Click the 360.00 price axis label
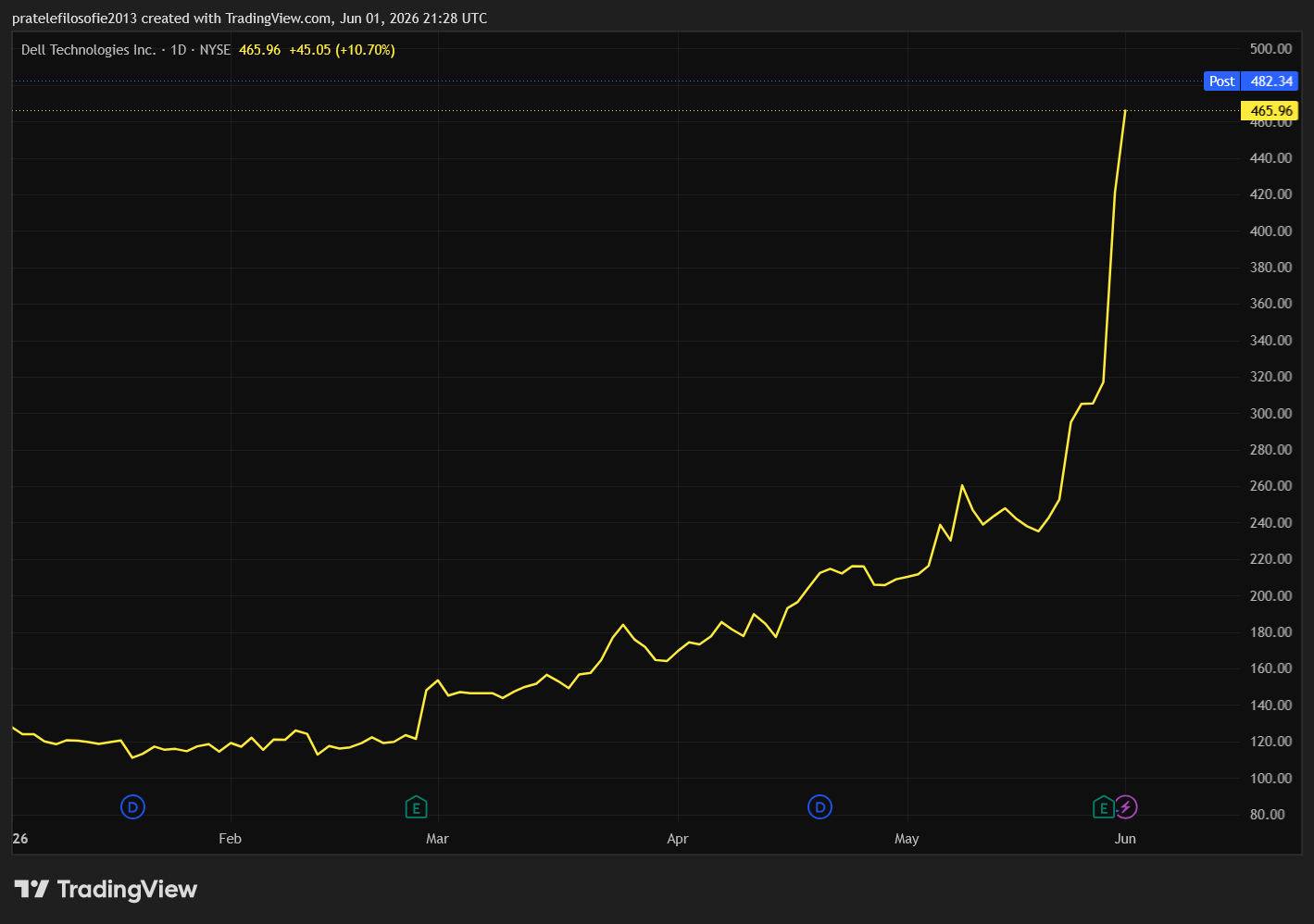 click(x=1270, y=304)
